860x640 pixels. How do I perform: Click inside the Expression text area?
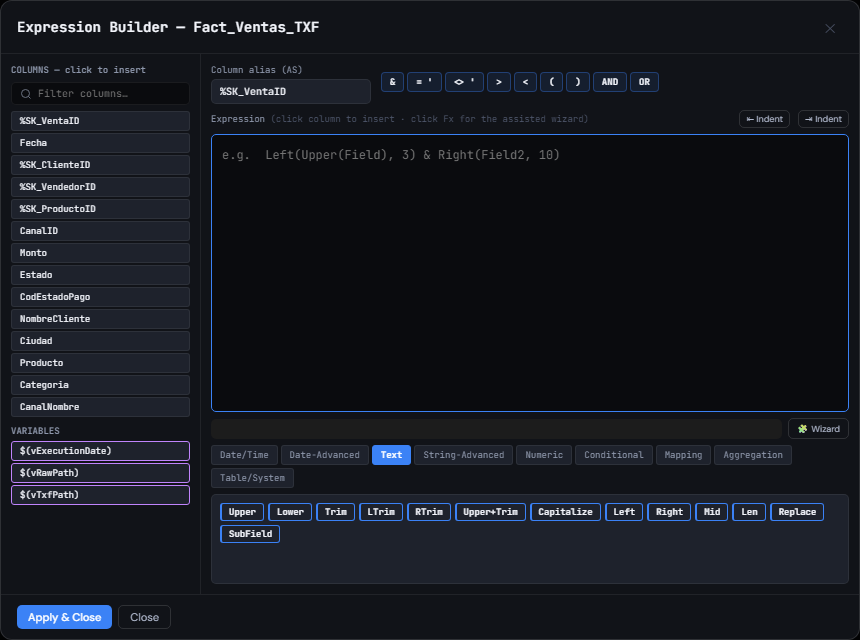point(530,273)
